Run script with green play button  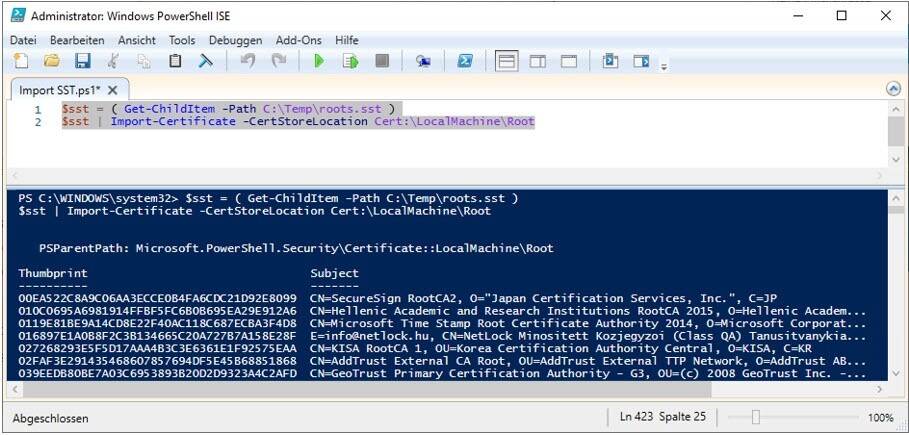pyautogui.click(x=319, y=61)
